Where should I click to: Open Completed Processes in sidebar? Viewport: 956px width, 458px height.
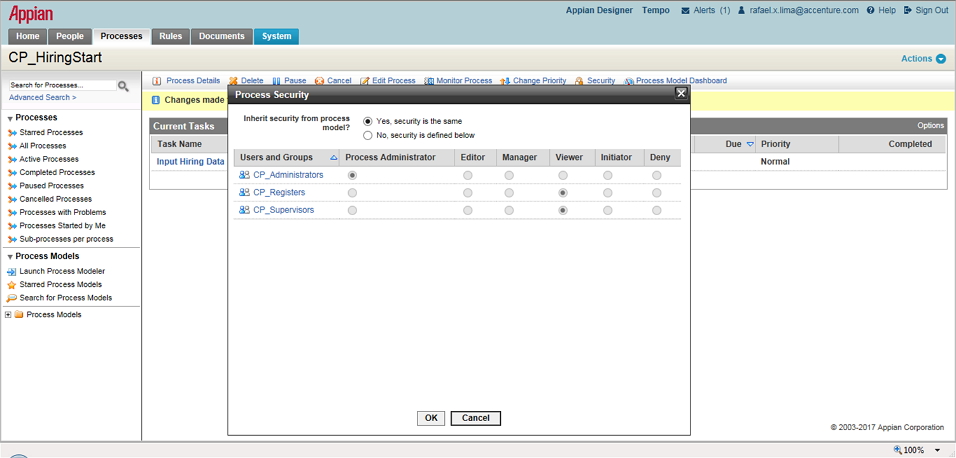[57, 173]
